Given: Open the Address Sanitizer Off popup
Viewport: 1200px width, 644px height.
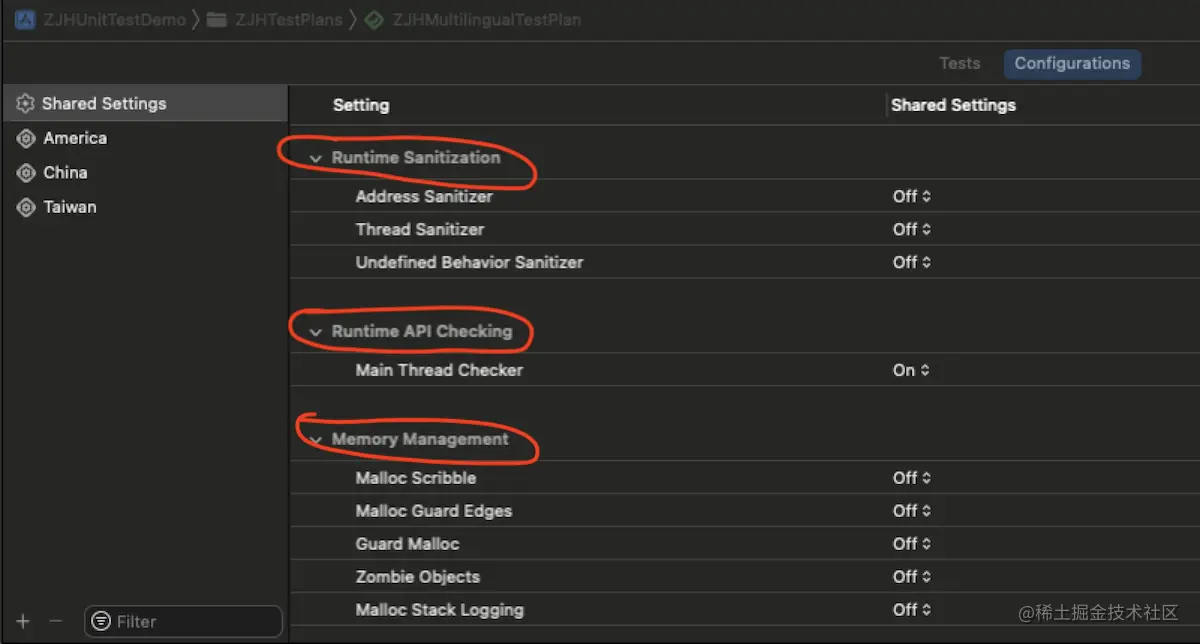Looking at the screenshot, I should pyautogui.click(x=911, y=197).
